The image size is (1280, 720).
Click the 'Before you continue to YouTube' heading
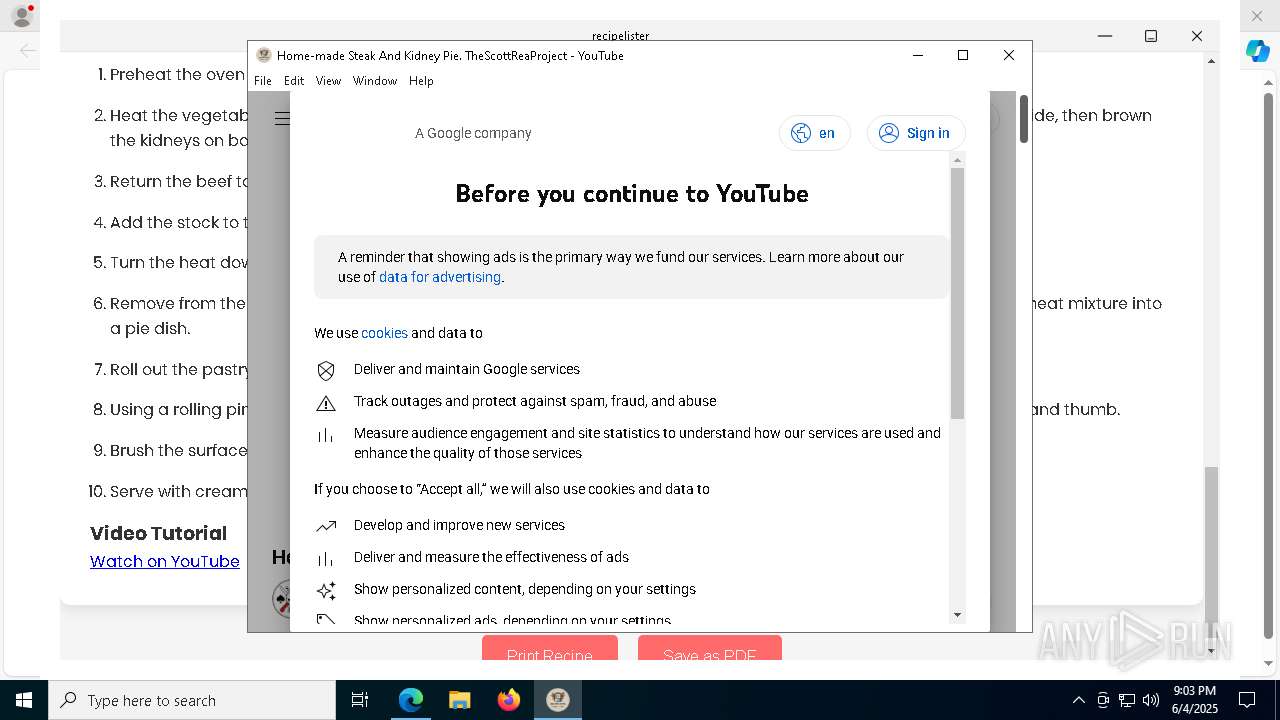pos(632,193)
